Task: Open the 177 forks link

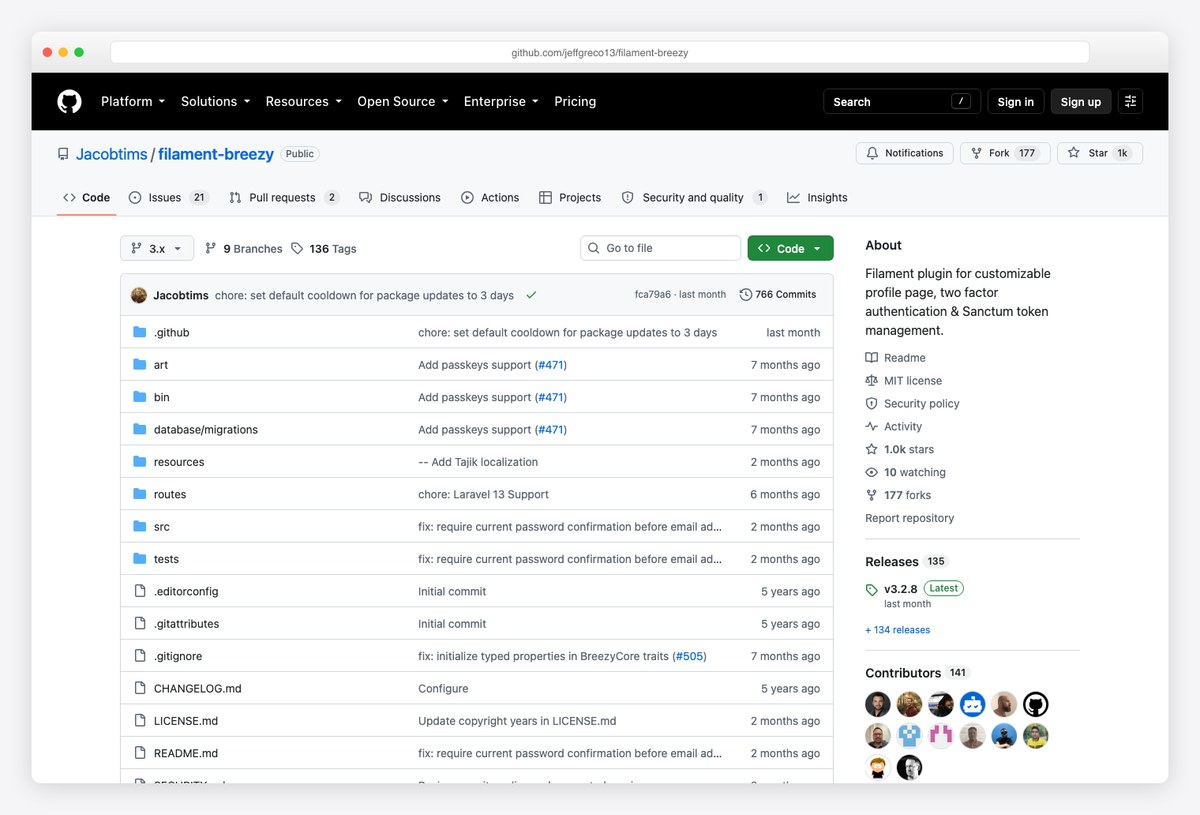Action: pos(898,495)
